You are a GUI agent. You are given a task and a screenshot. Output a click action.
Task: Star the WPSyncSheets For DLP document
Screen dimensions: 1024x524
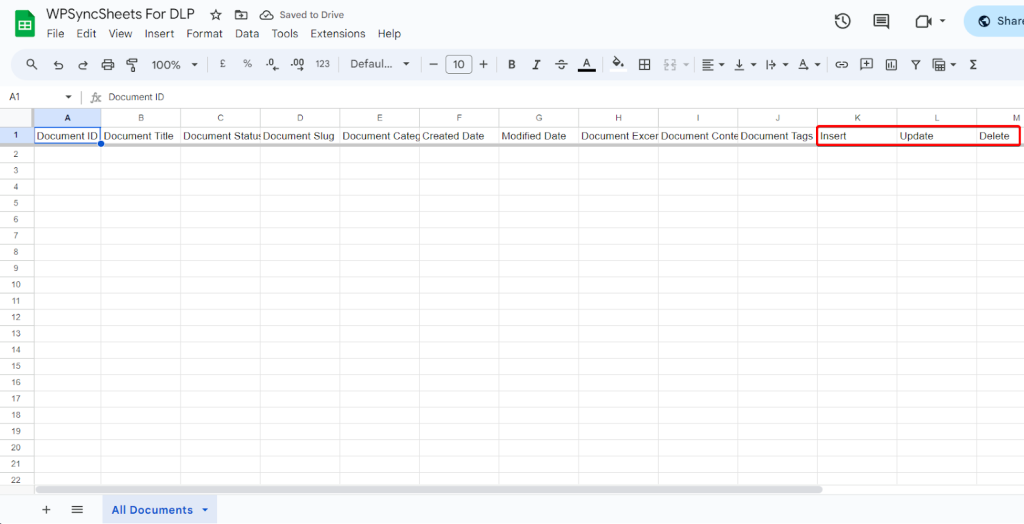click(216, 15)
